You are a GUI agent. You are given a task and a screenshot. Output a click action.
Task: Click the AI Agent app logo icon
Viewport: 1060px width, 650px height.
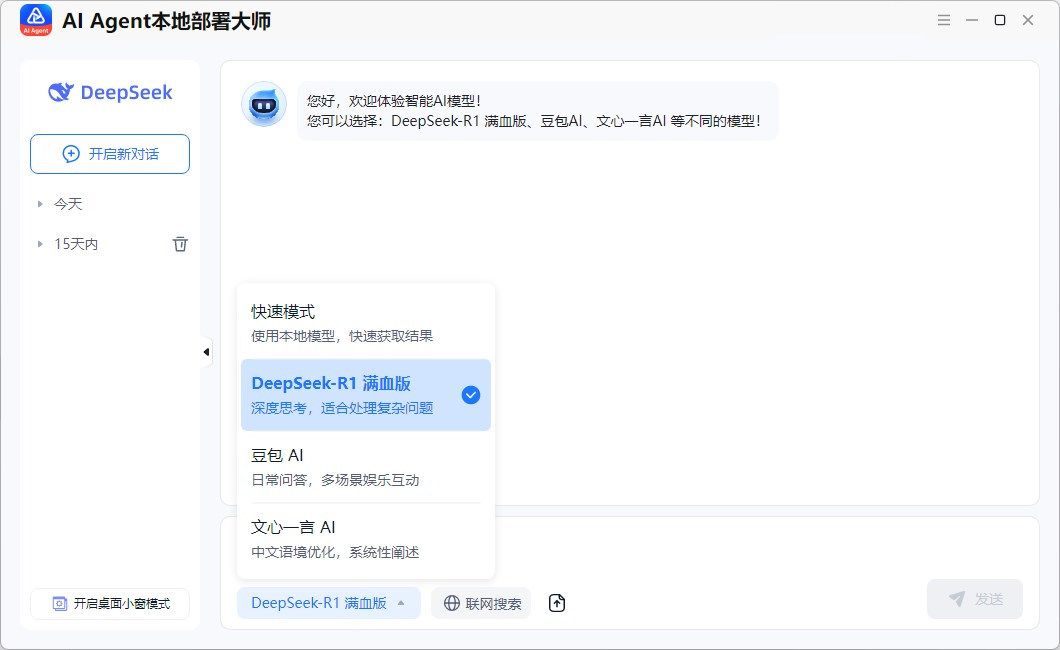tap(36, 20)
